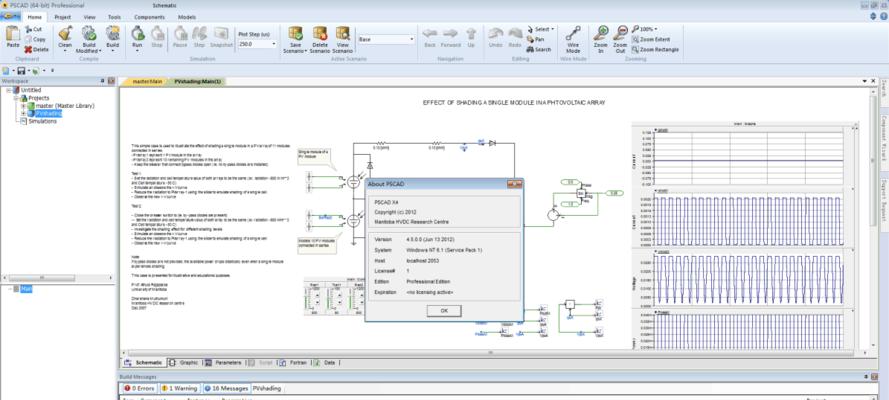Screen dimensions: 889x400
Task: Open the Plot Step value dropdown
Action: (274, 44)
